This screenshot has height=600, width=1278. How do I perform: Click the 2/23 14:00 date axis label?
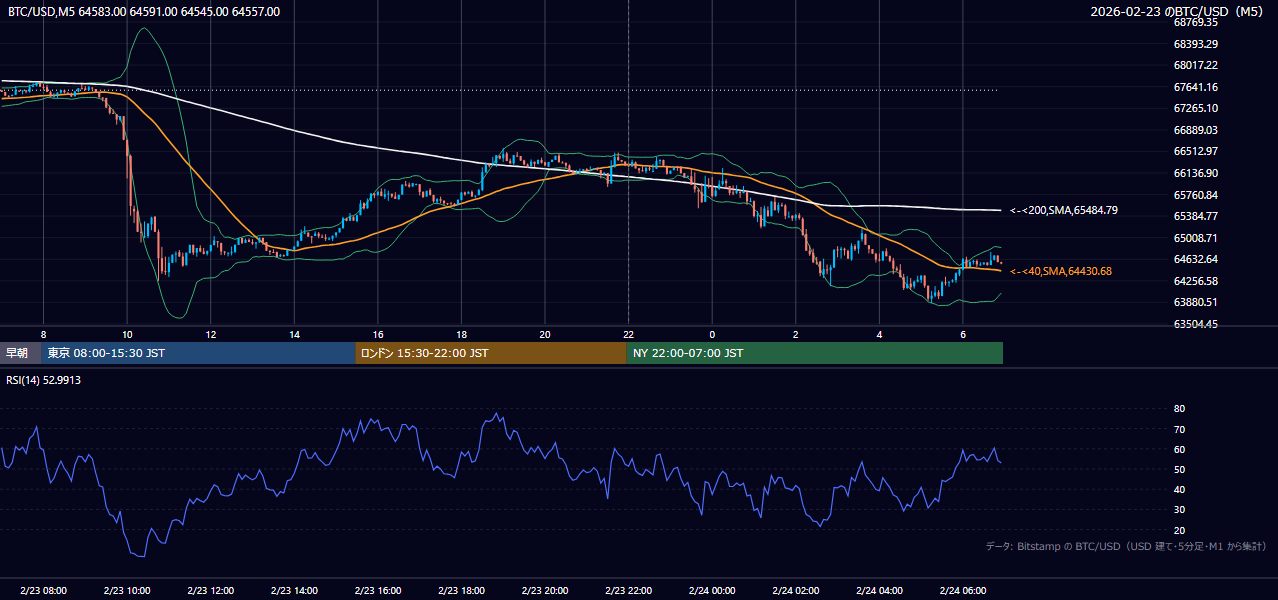pos(294,591)
